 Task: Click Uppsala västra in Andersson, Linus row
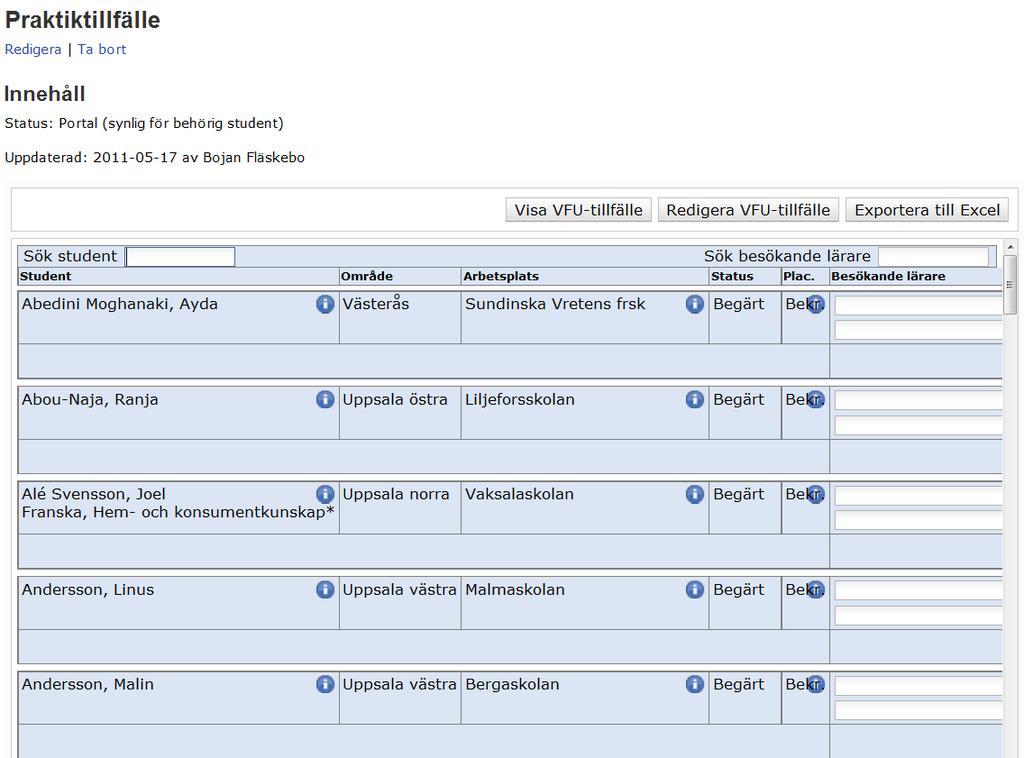tap(400, 590)
